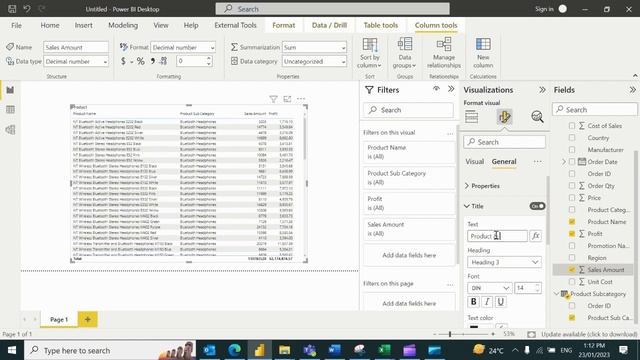Screen dimensions: 640x360
Task: Collapse the Product Subcategory table
Action: (x=556, y=293)
